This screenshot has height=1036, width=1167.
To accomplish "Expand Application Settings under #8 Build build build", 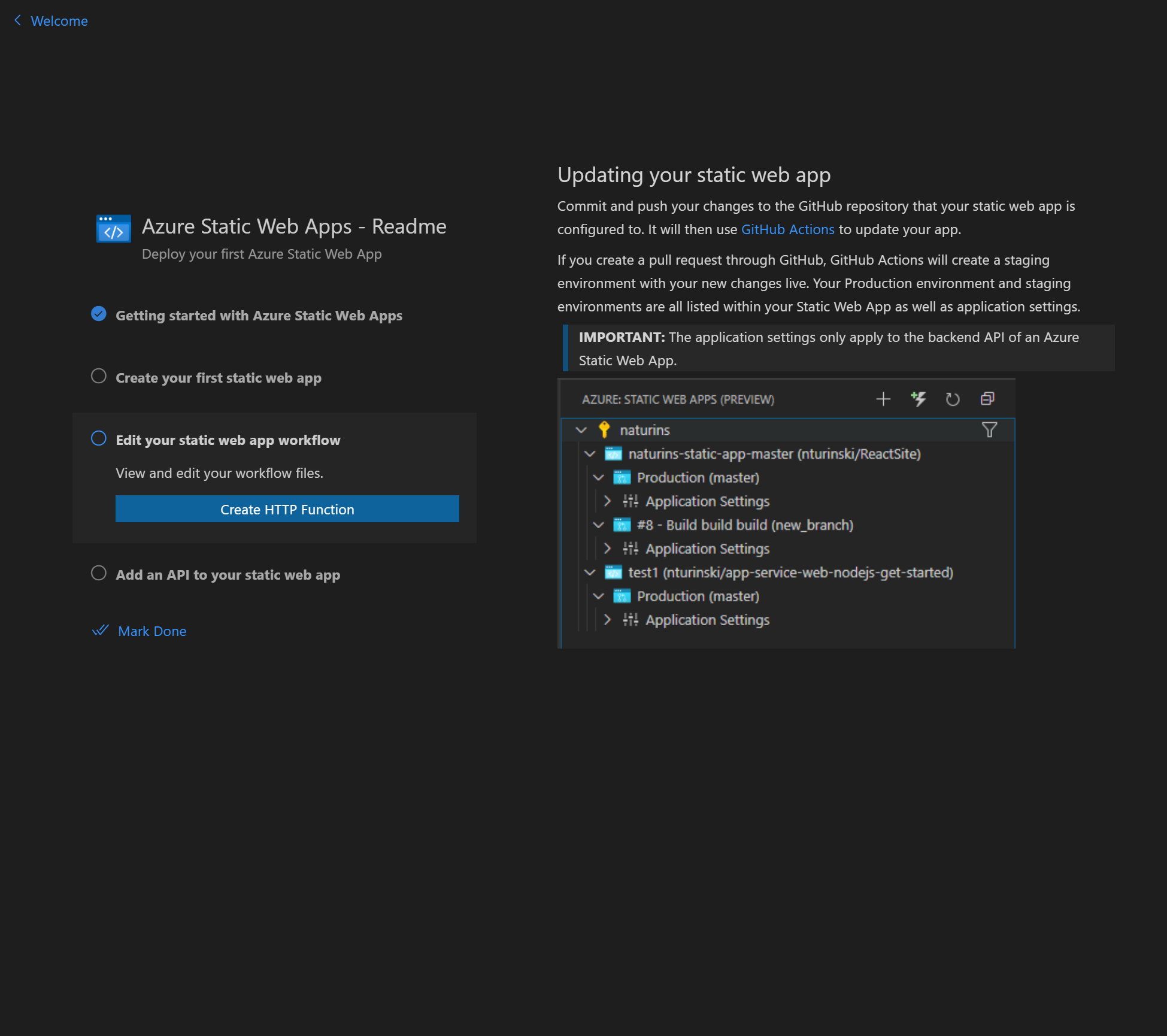I will (x=608, y=549).
